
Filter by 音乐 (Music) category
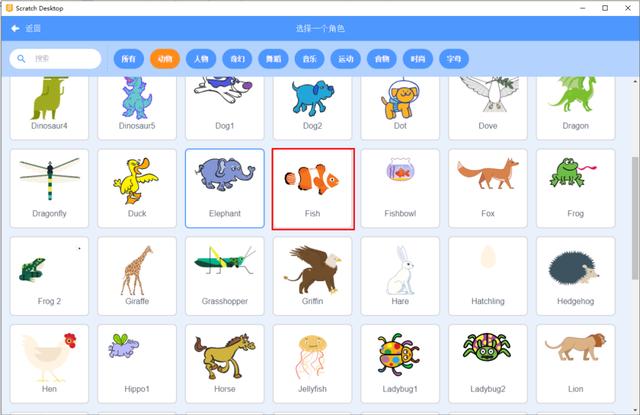tap(309, 59)
